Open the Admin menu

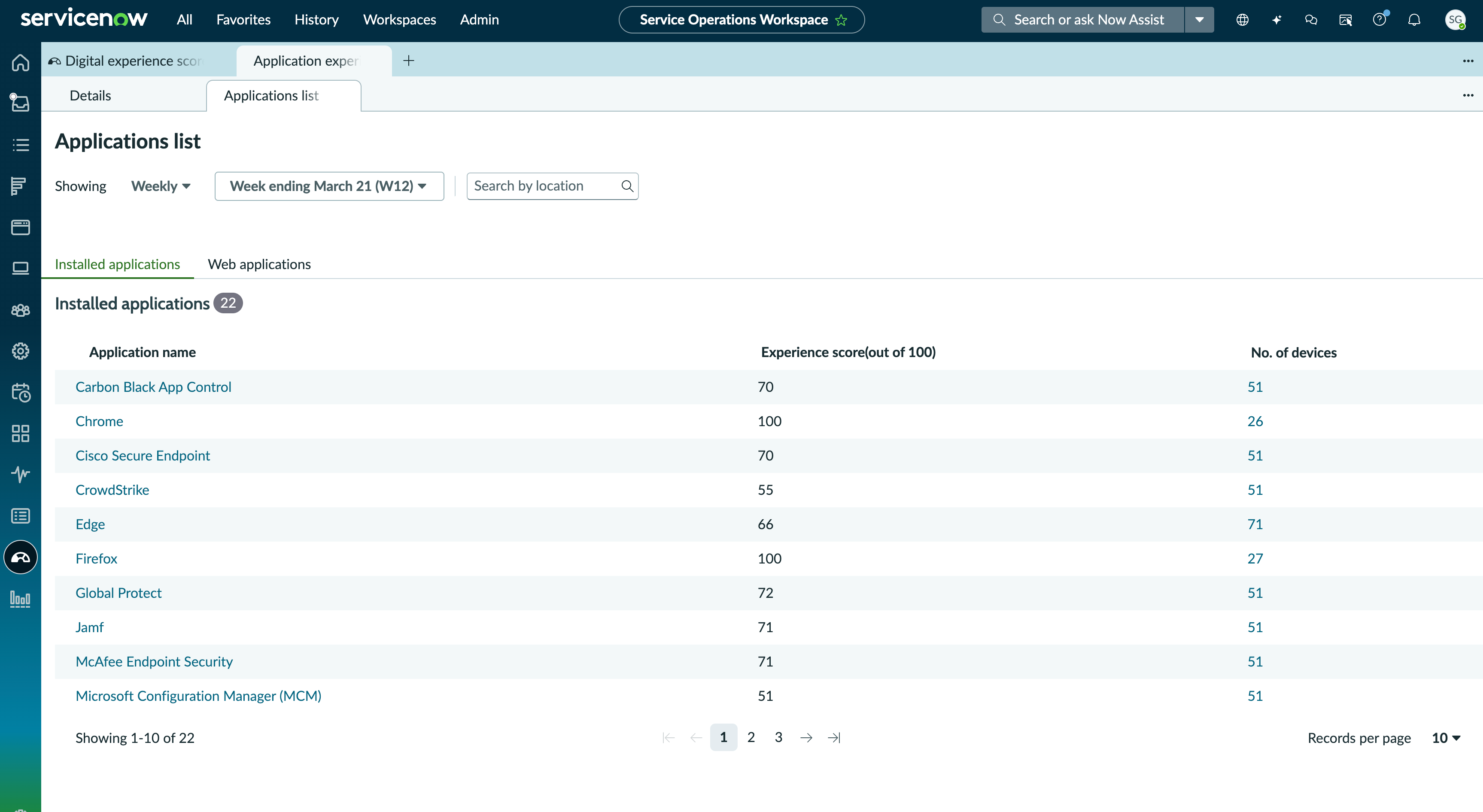pyautogui.click(x=479, y=20)
